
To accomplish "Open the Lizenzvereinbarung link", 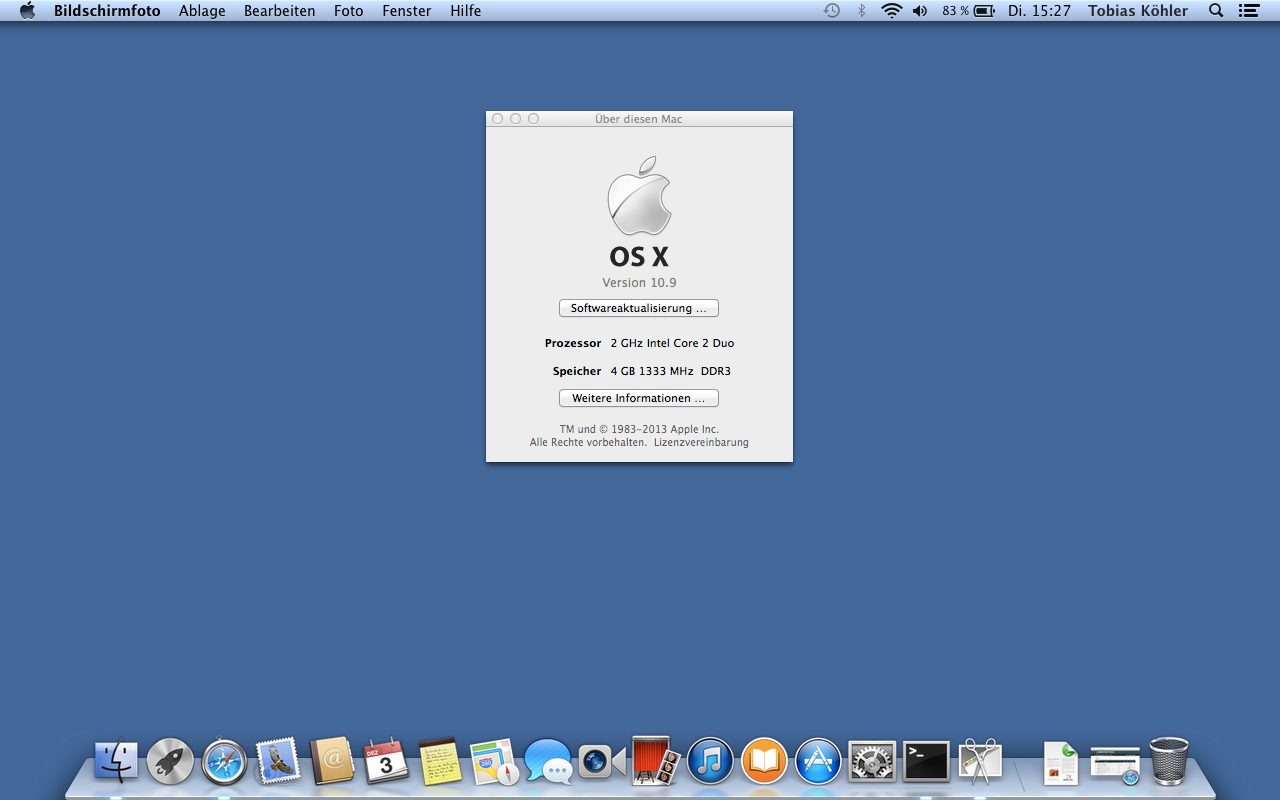I will tap(701, 442).
